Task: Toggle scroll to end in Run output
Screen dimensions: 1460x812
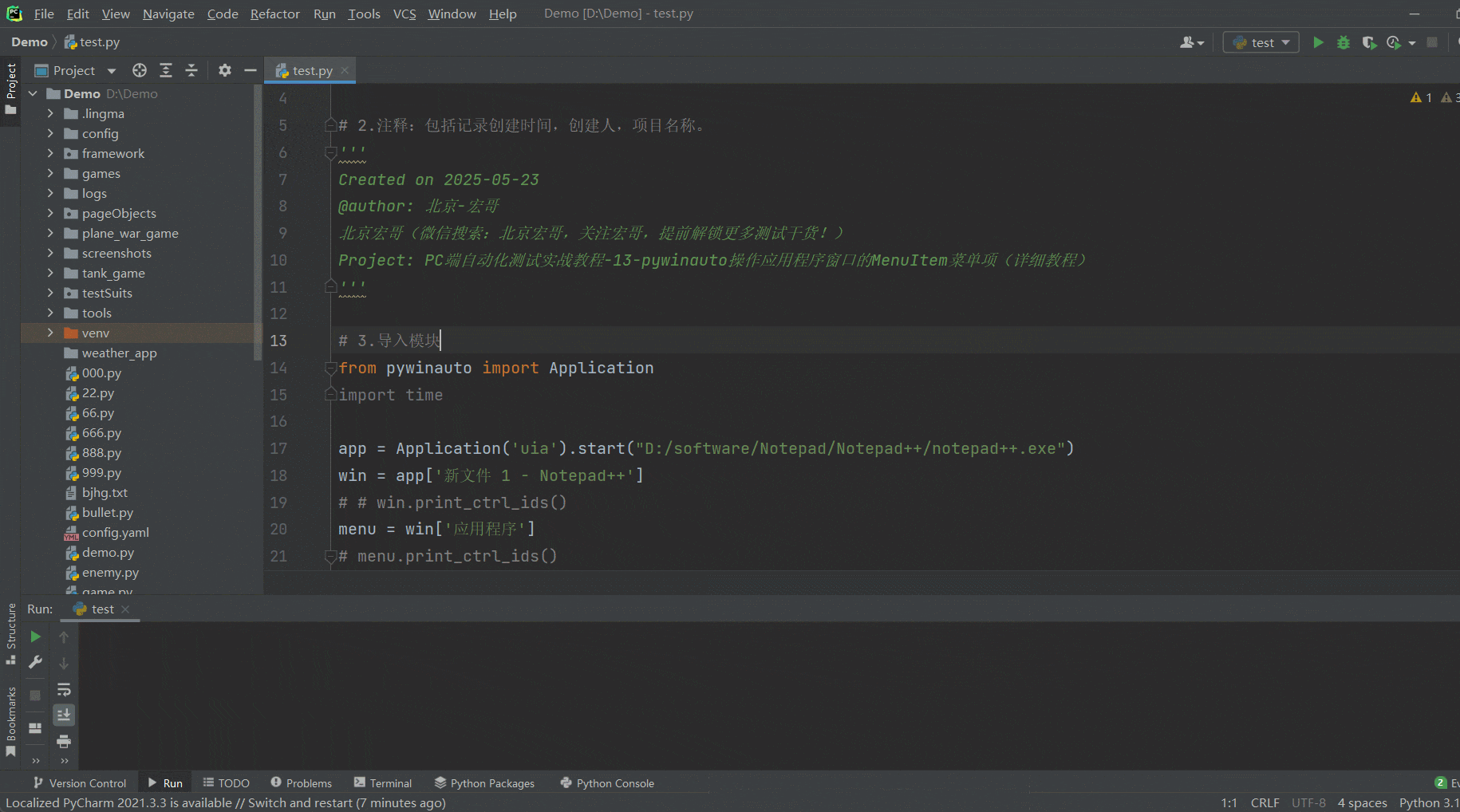Action: [x=64, y=715]
